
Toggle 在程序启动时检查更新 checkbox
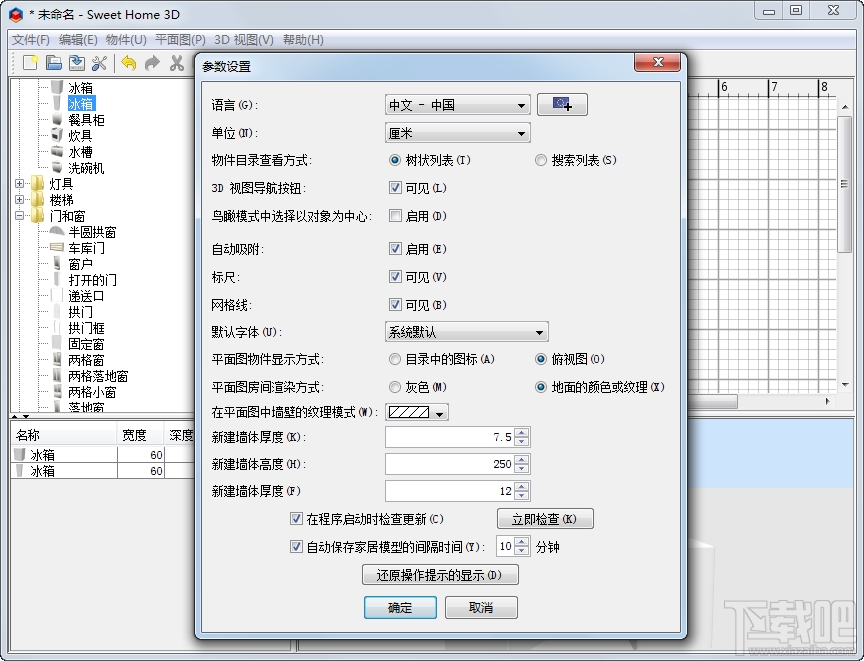(x=296, y=519)
